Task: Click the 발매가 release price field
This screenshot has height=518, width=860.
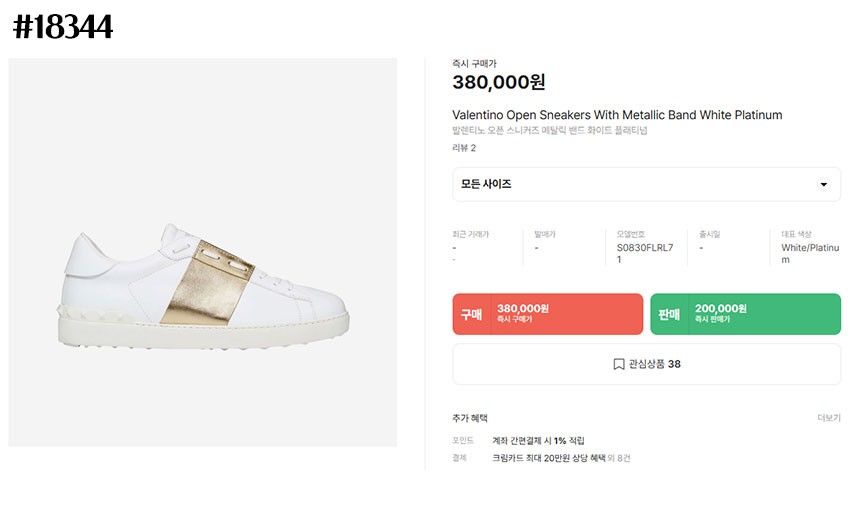Action: click(x=545, y=234)
